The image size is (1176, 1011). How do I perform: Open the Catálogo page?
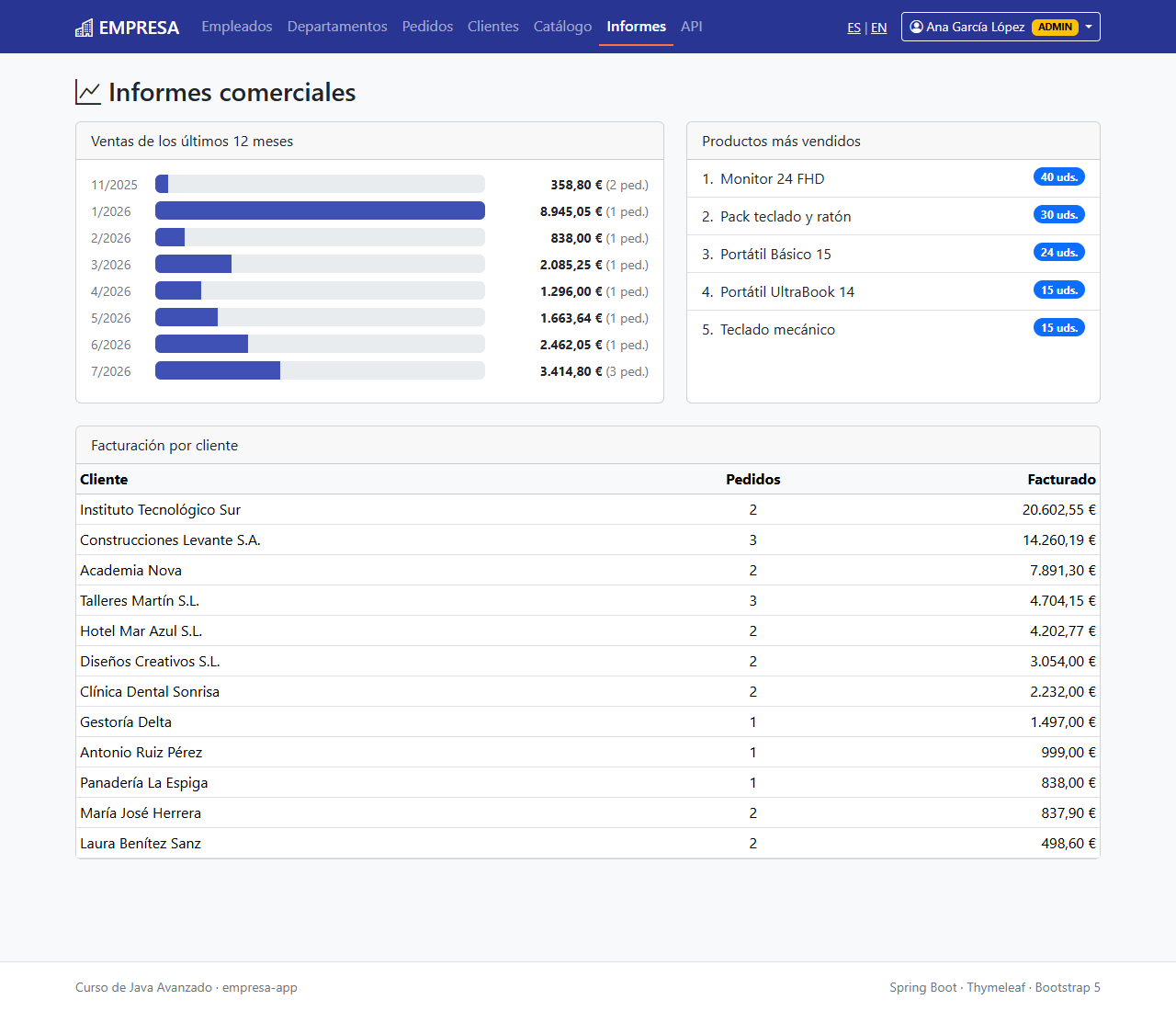(x=562, y=27)
